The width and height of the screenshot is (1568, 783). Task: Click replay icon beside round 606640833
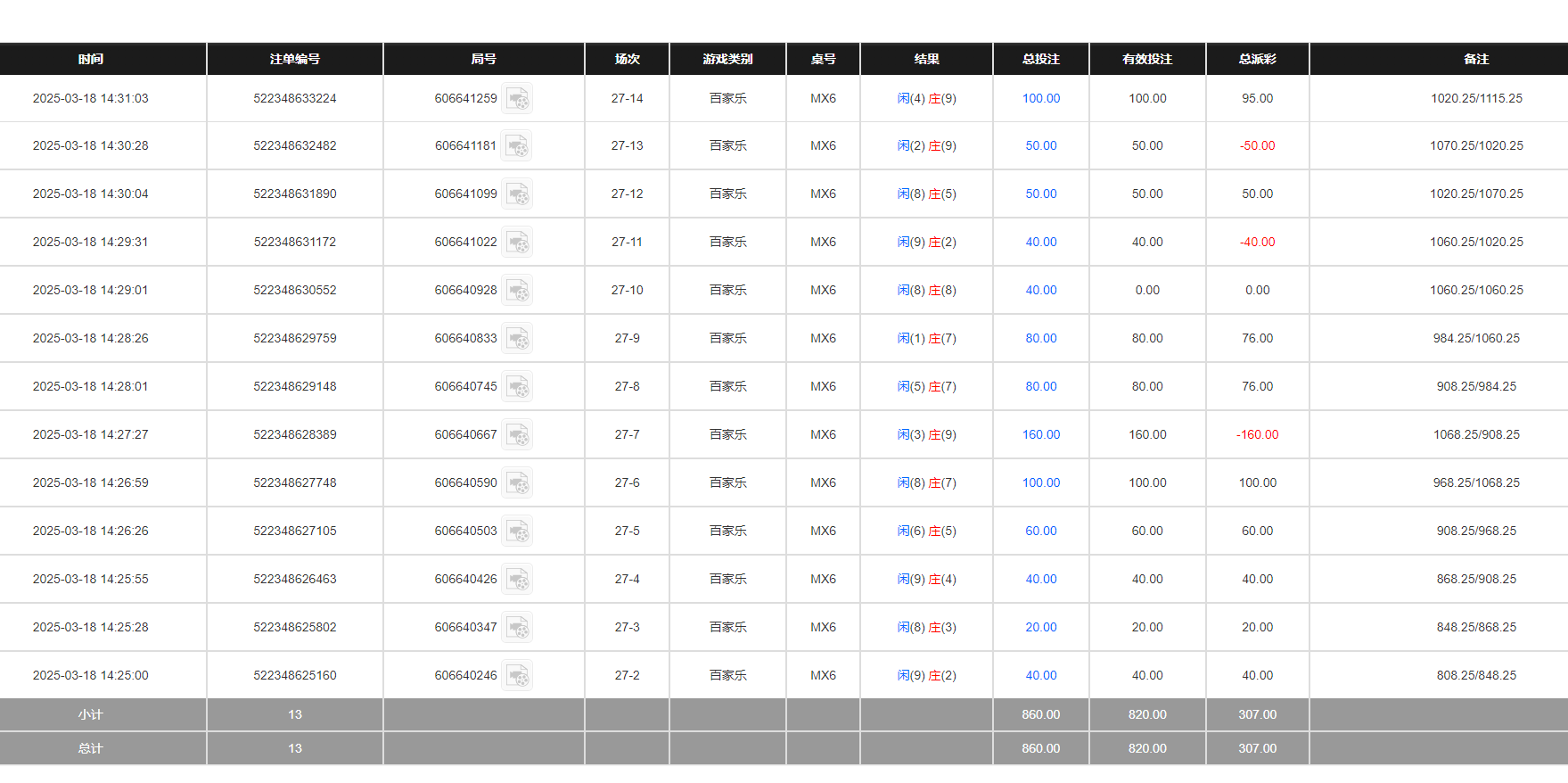517,338
